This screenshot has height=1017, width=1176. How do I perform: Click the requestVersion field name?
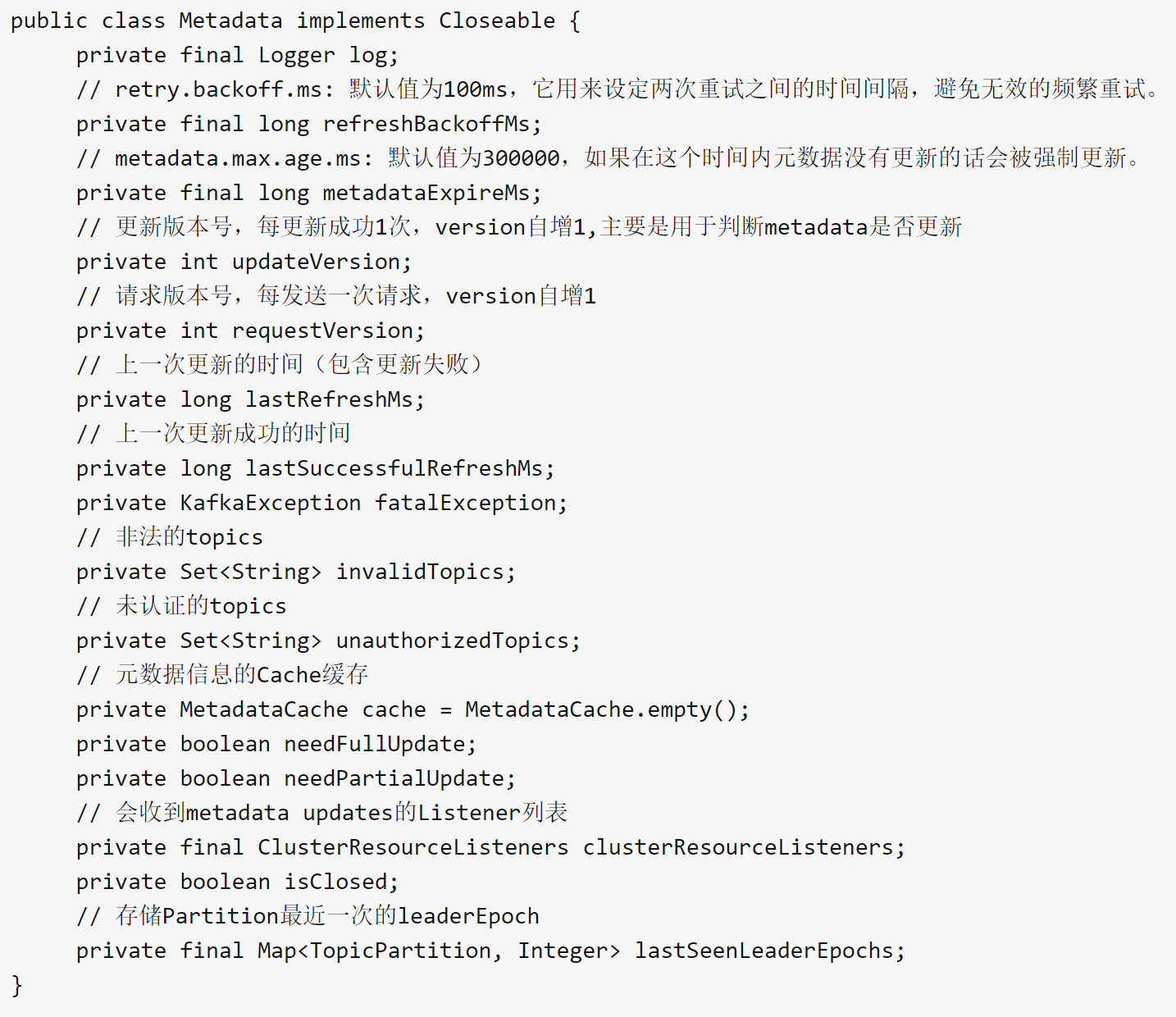[323, 331]
